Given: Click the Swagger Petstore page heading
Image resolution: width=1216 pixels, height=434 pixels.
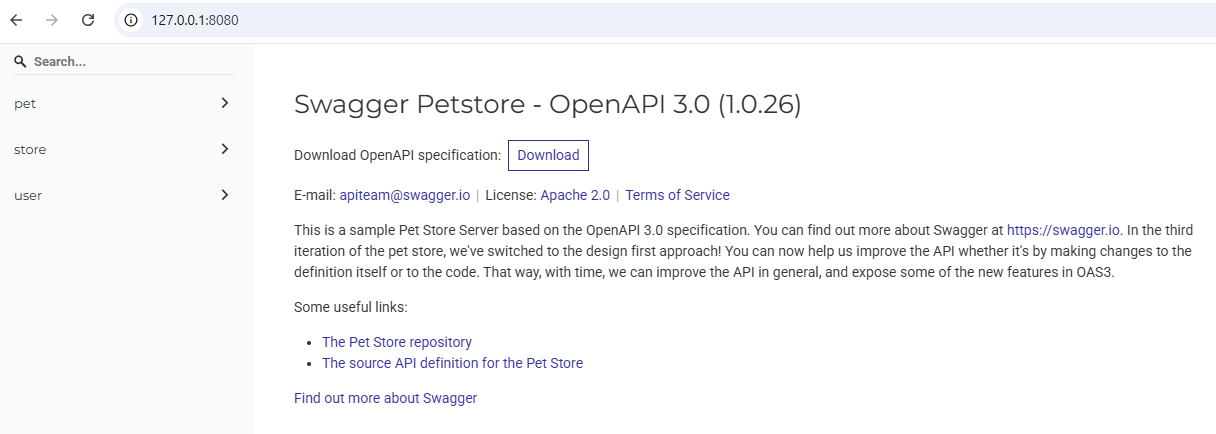Looking at the screenshot, I should (547, 104).
